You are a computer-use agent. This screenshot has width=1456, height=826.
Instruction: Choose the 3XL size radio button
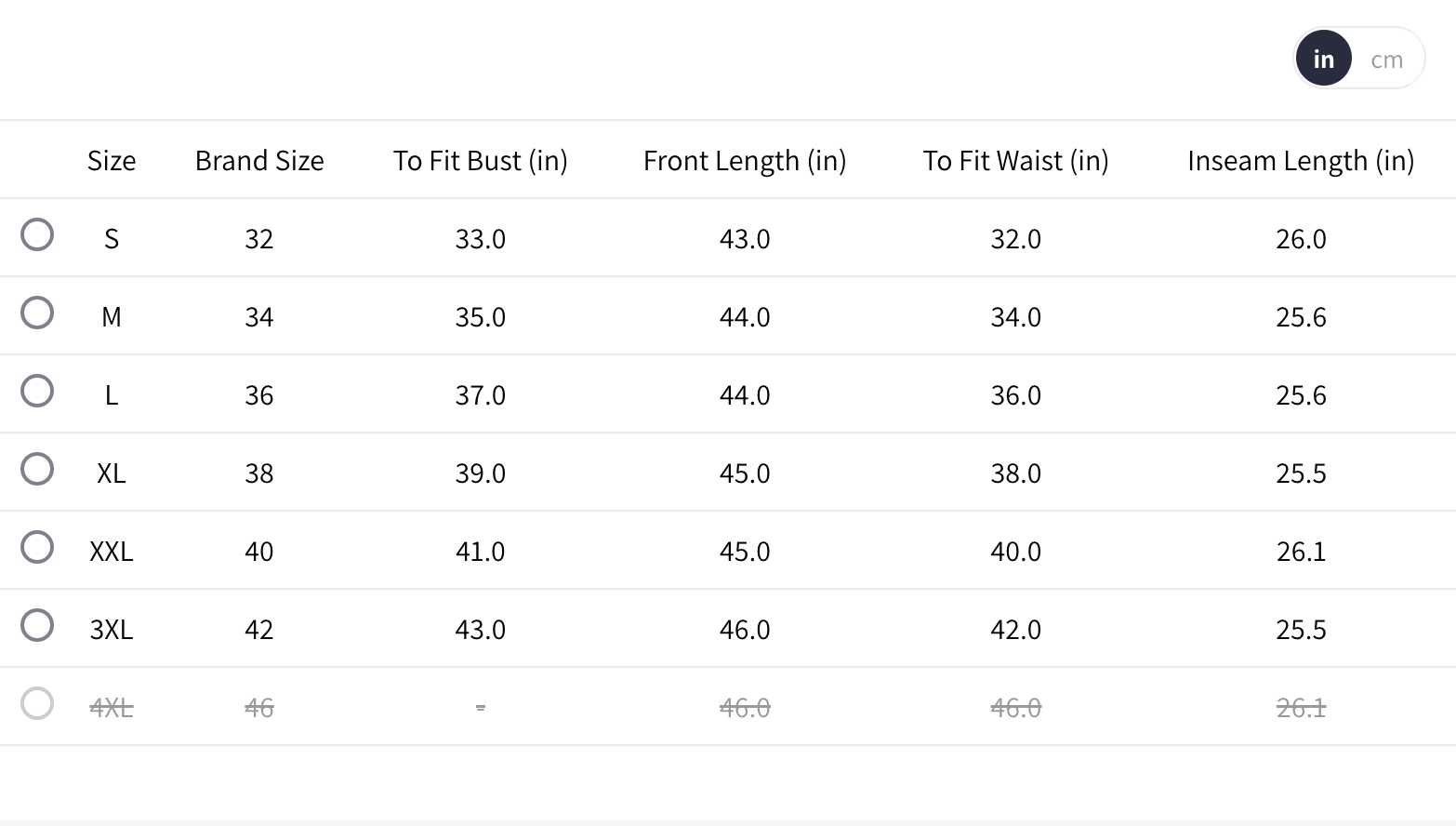click(x=37, y=625)
